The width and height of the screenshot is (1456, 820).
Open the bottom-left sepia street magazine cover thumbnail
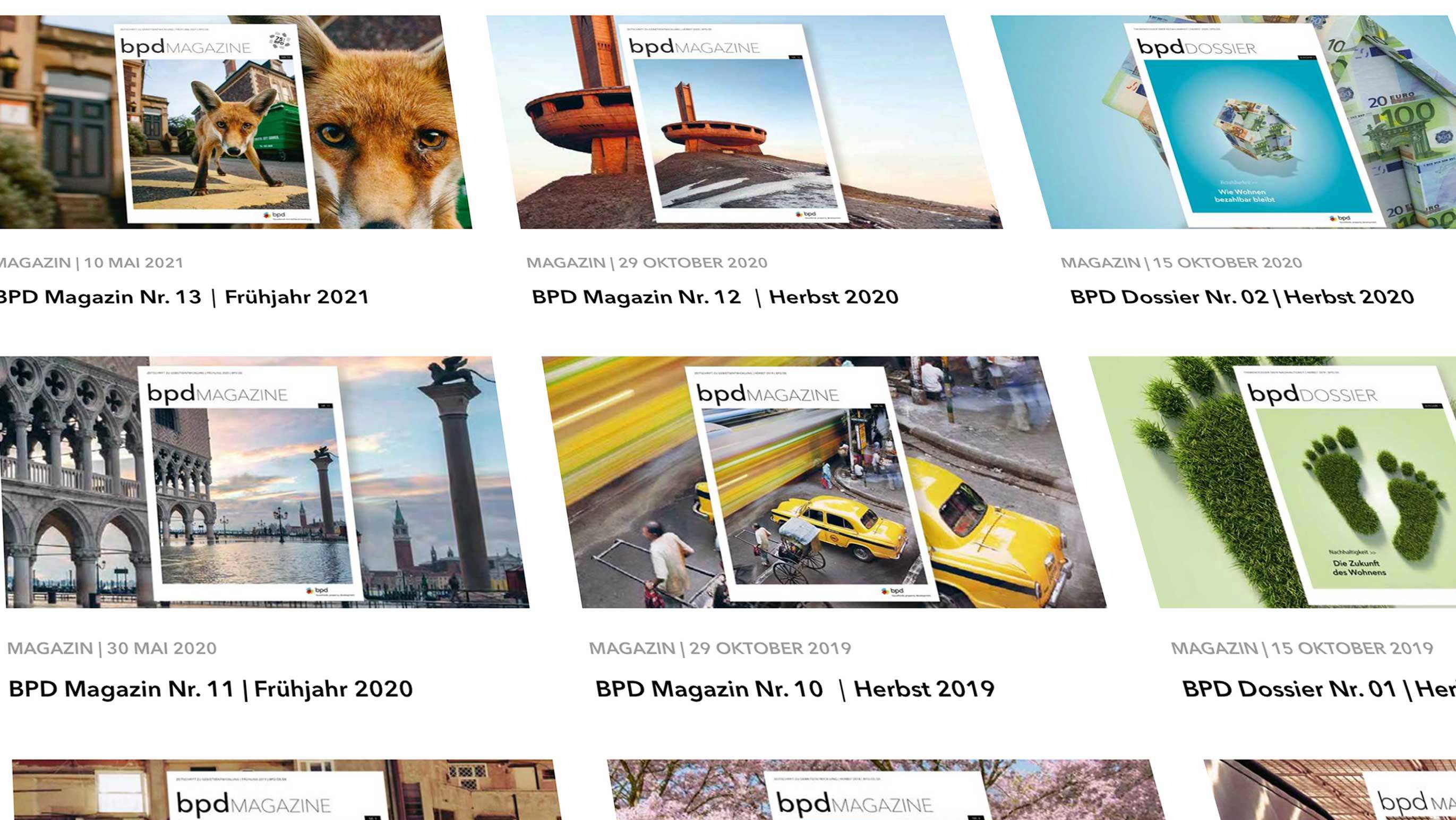pyautogui.click(x=287, y=790)
